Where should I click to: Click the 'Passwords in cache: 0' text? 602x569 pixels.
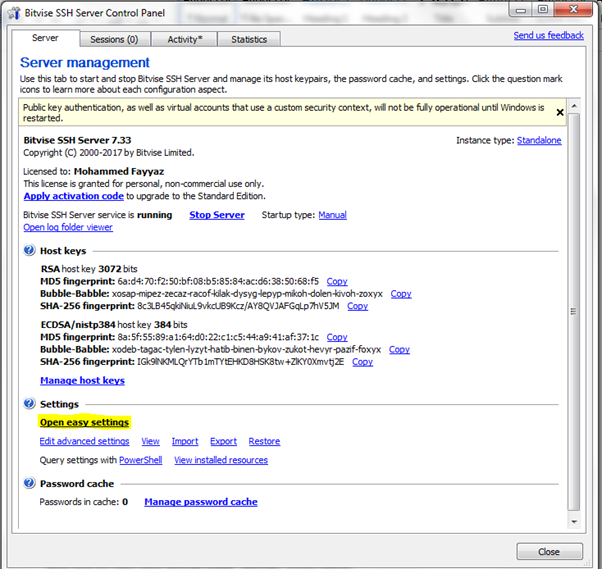click(x=84, y=502)
